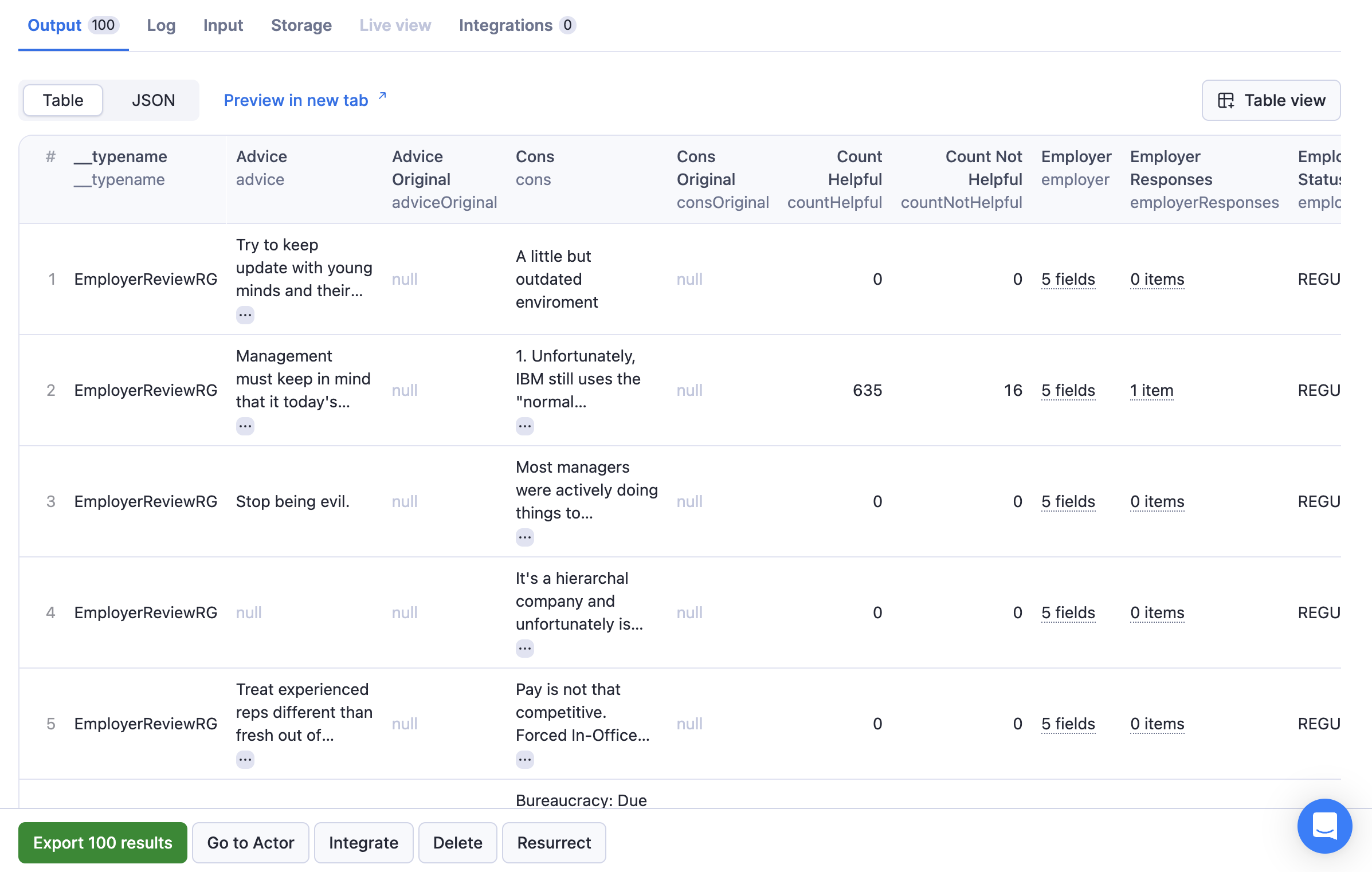Open the 1 item employer responses link
This screenshot has width=1372, height=872.
tap(1151, 390)
